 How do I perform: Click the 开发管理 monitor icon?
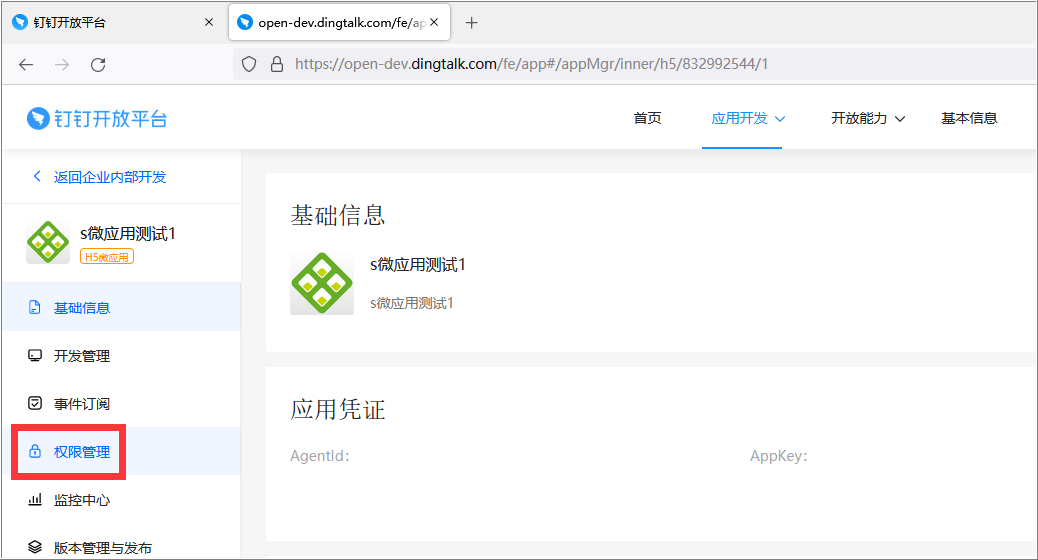click(x=34, y=355)
